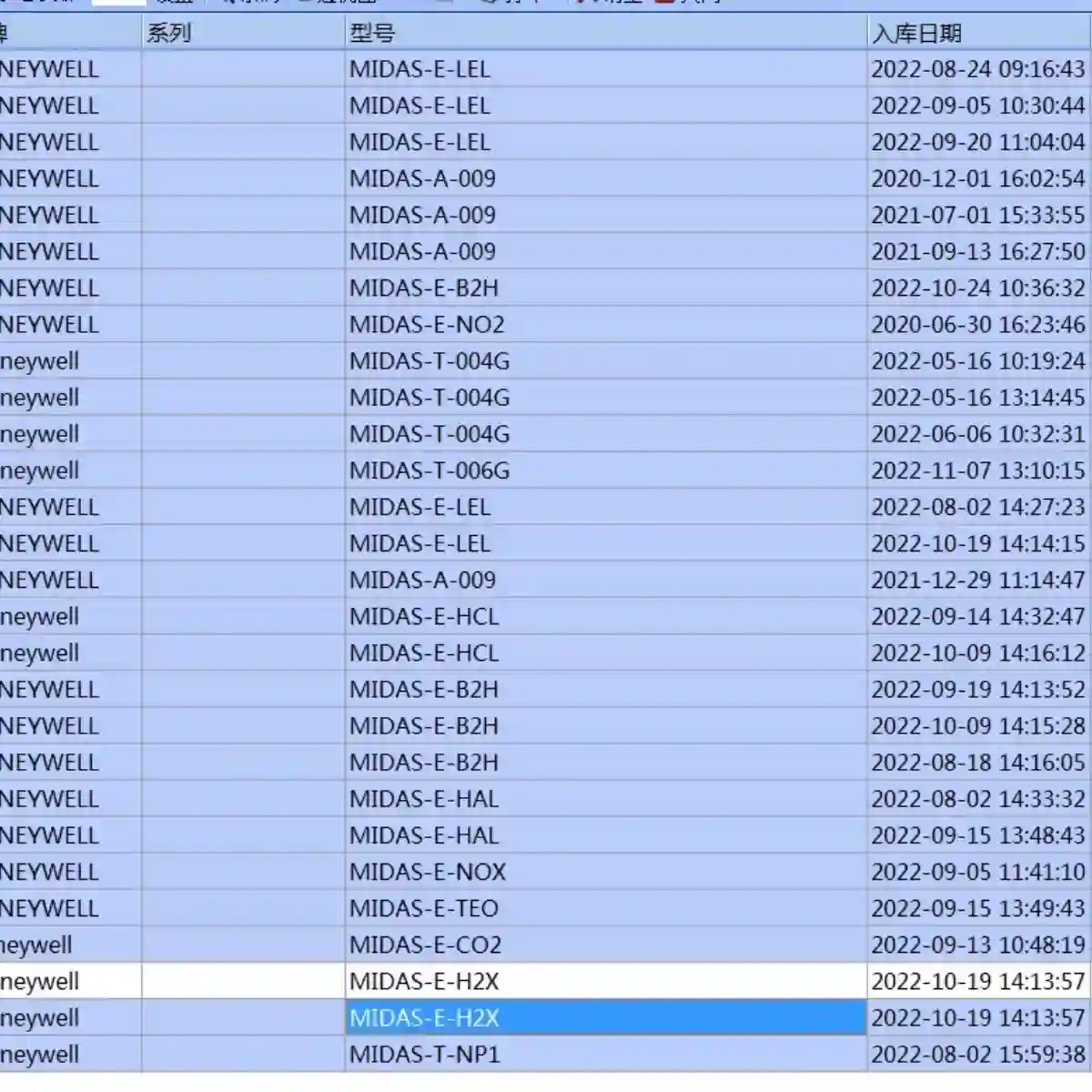Select the MIDAS-E-B2H row dated 2022-10-24
The width and height of the screenshot is (1092, 1092).
546,288
